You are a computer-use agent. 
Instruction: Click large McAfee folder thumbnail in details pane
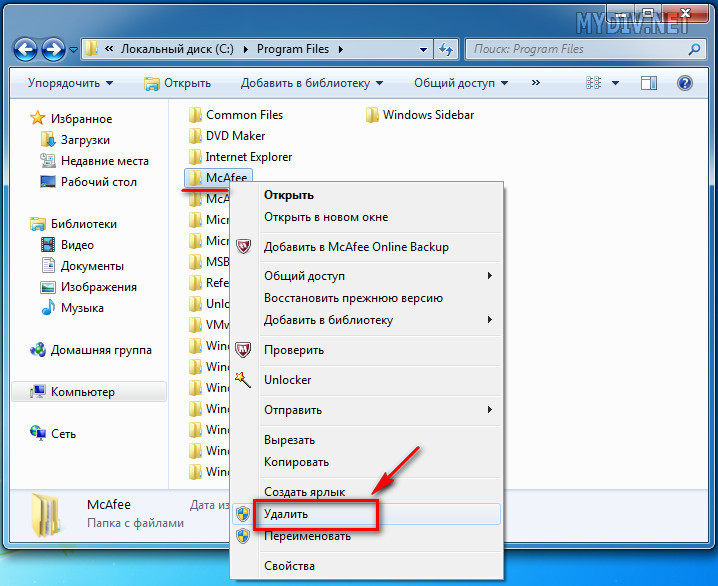tap(46, 515)
